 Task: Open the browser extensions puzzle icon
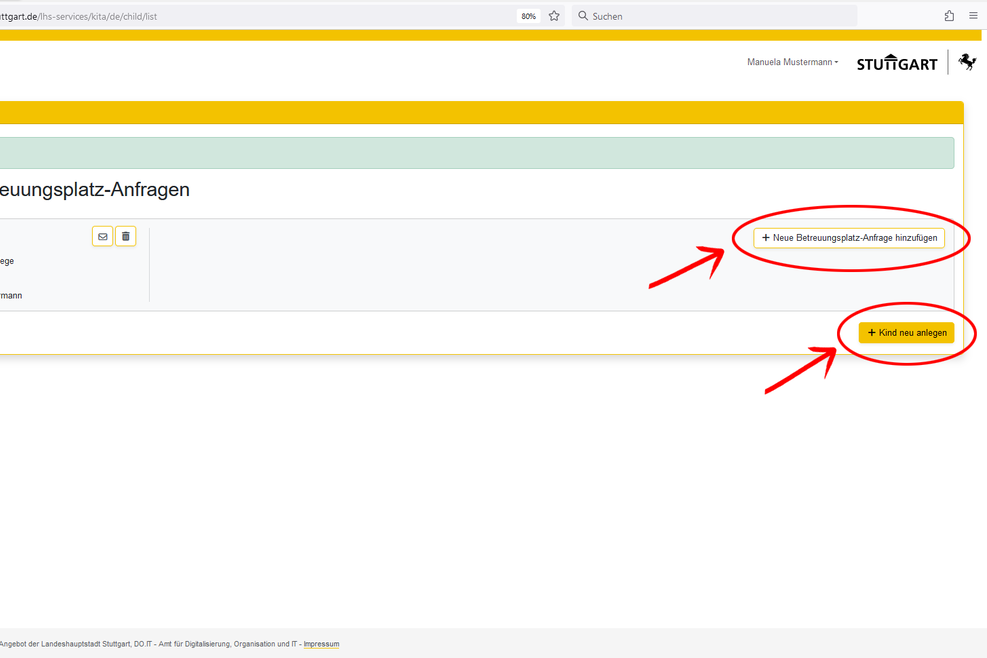pos(949,16)
